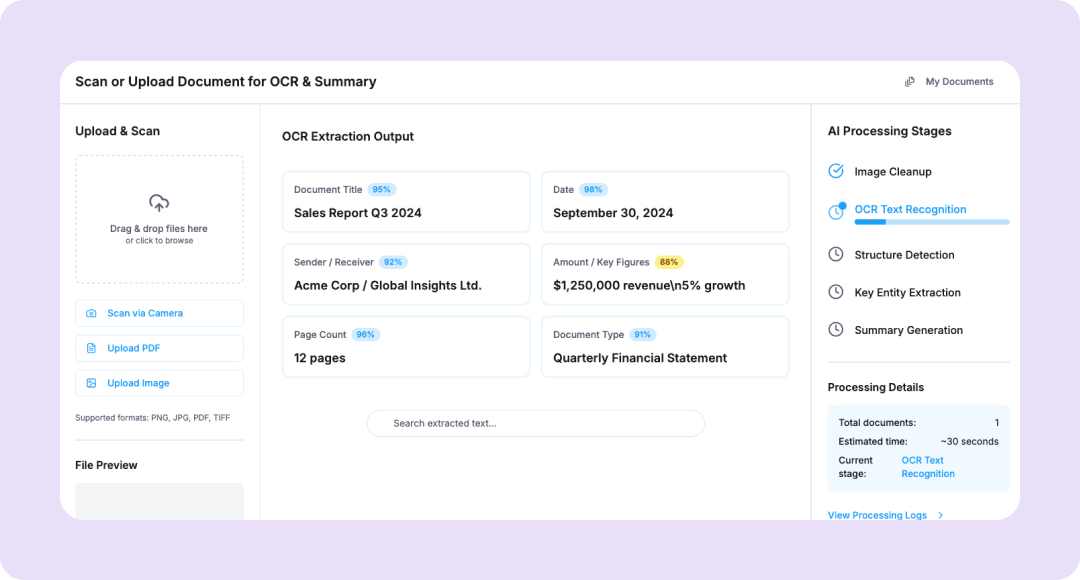Screen dimensions: 1080x580
Task: Click the Image Cleanup checkmark icon
Action: coord(836,171)
